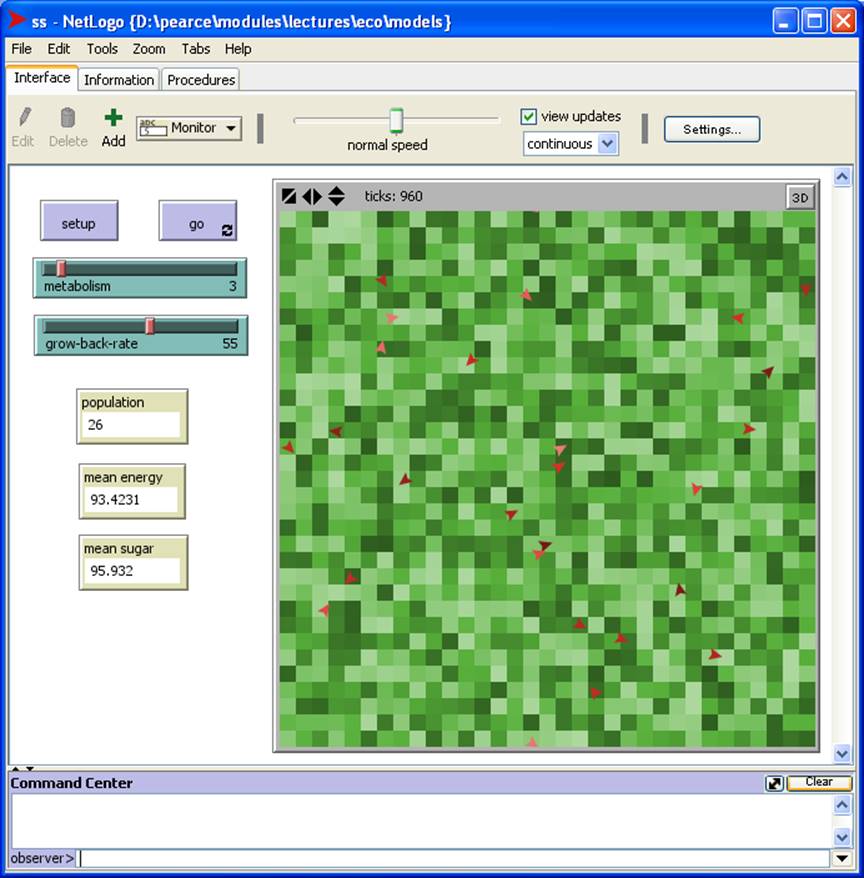Switch to the Procedures tab
The width and height of the screenshot is (864, 878).
pyautogui.click(x=201, y=80)
